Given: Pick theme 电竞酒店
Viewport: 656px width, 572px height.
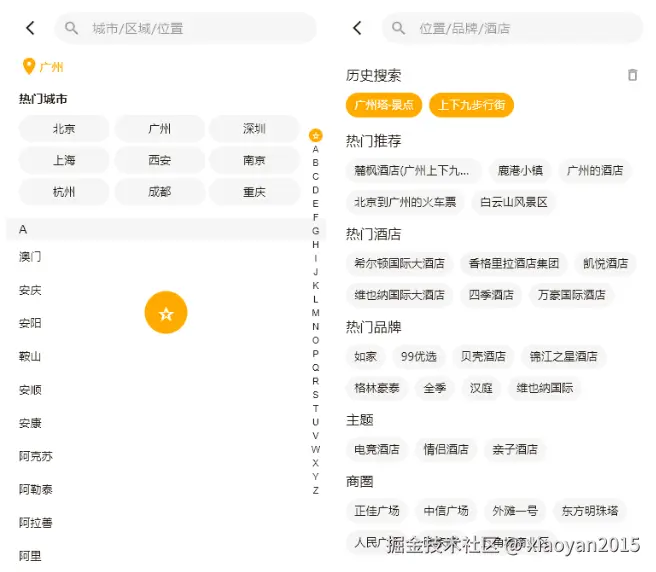Looking at the screenshot, I should coord(377,449).
